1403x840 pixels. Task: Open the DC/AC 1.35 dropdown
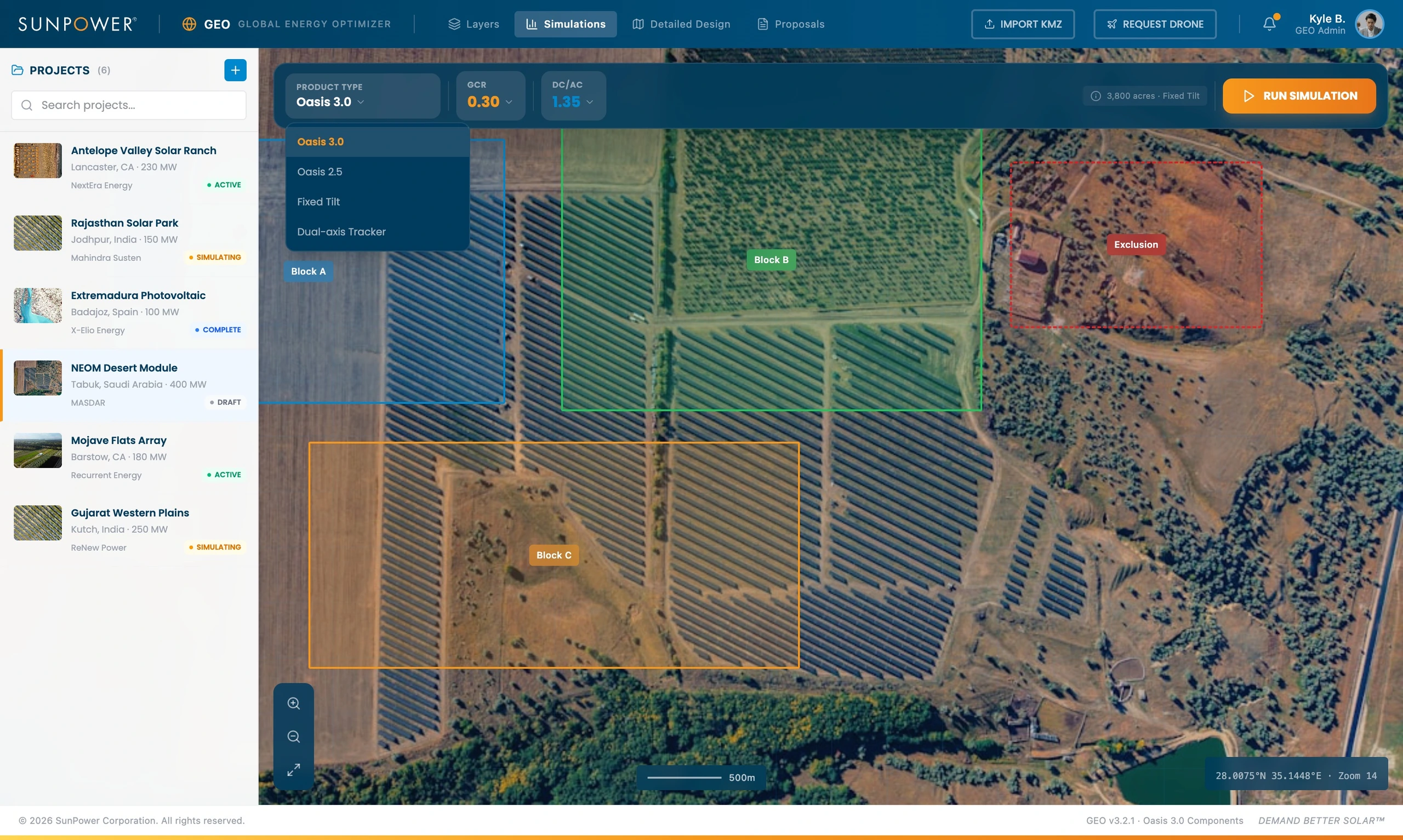pyautogui.click(x=573, y=95)
